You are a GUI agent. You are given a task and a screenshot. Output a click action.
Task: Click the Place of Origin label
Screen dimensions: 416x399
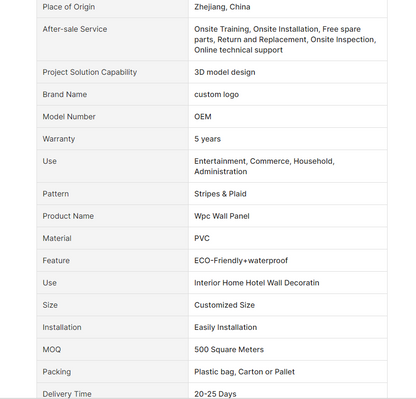point(69,7)
